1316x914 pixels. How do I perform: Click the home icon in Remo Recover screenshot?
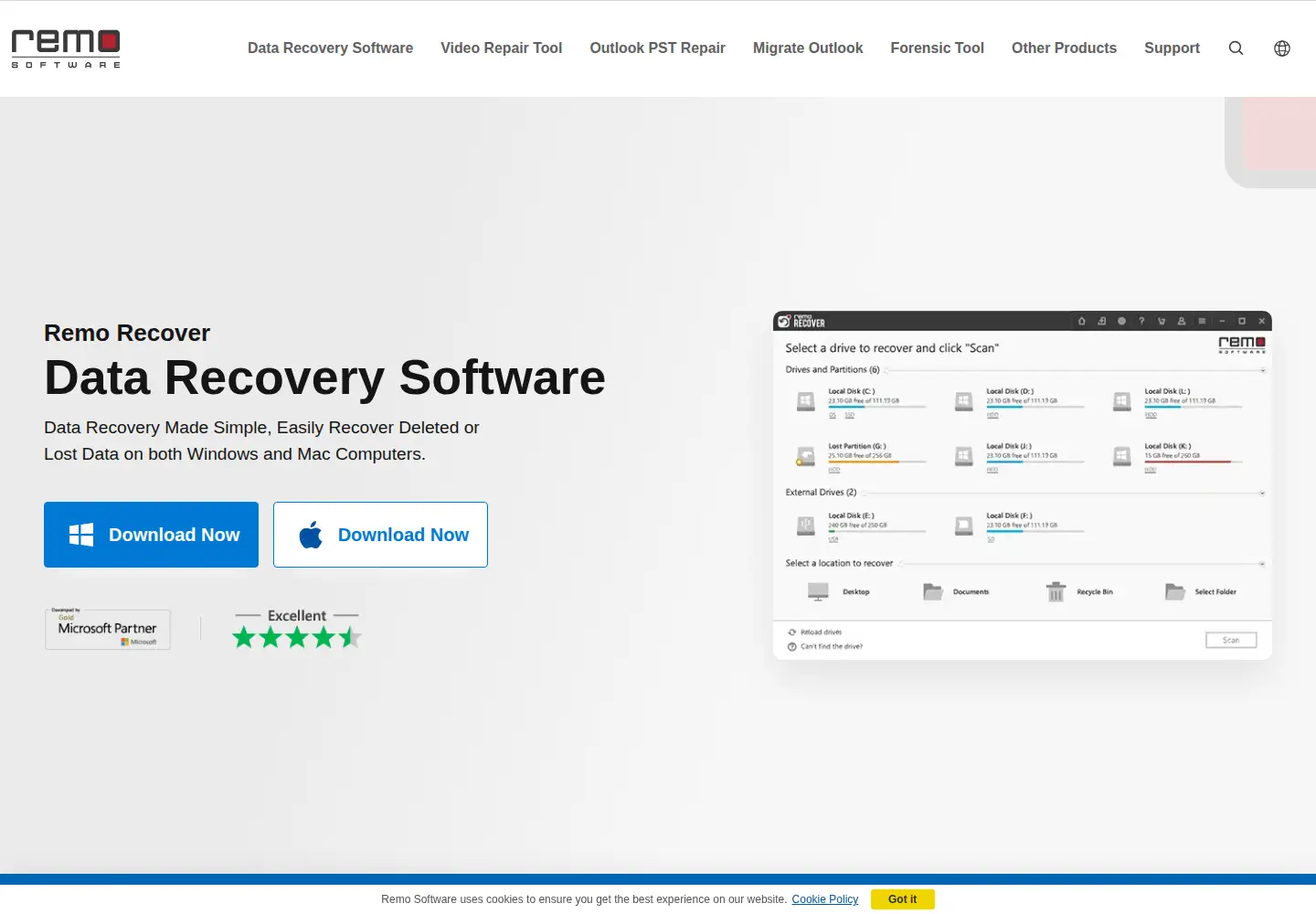pyautogui.click(x=1082, y=321)
